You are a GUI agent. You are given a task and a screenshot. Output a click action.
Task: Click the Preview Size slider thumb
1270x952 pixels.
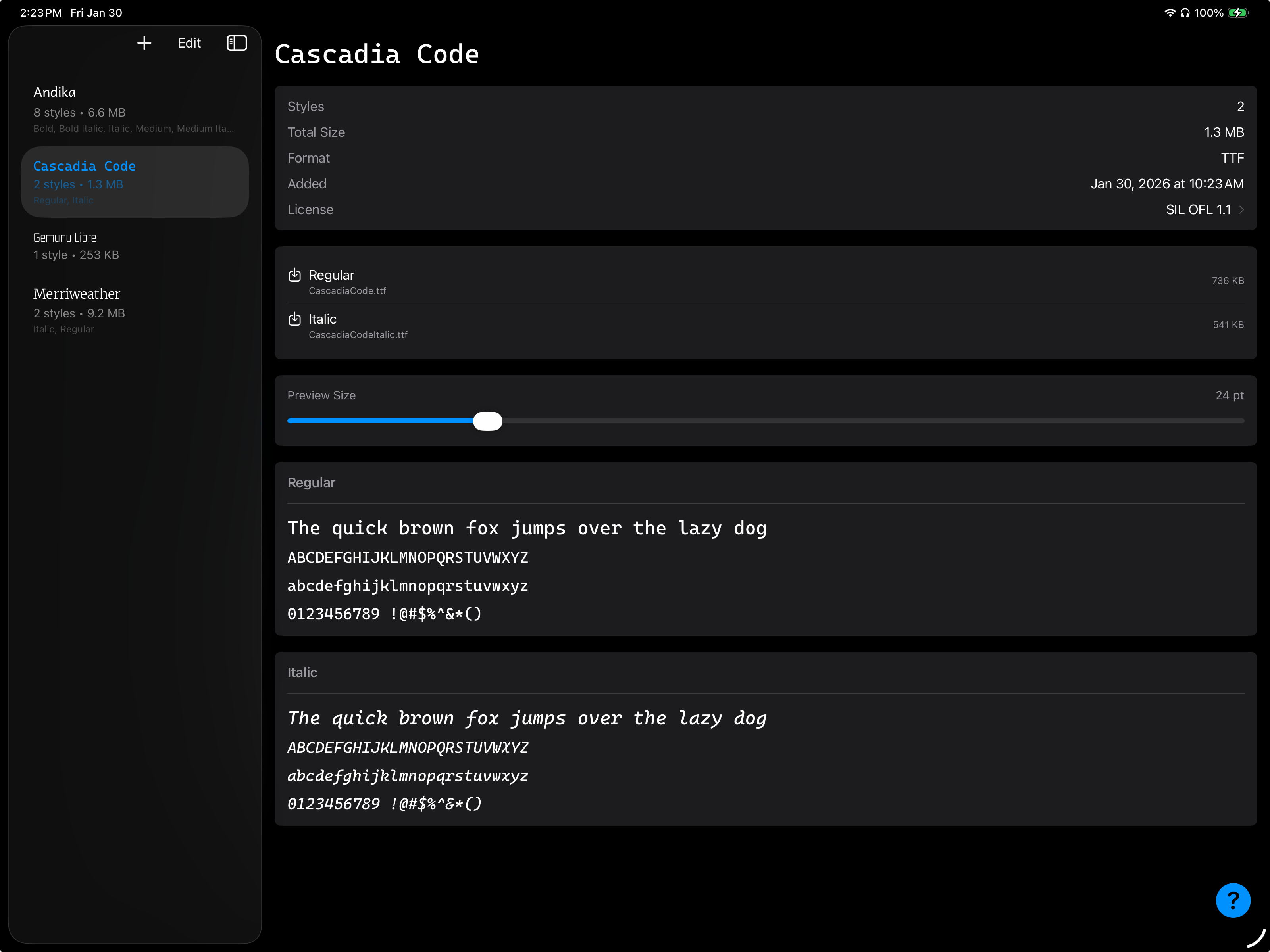[487, 421]
